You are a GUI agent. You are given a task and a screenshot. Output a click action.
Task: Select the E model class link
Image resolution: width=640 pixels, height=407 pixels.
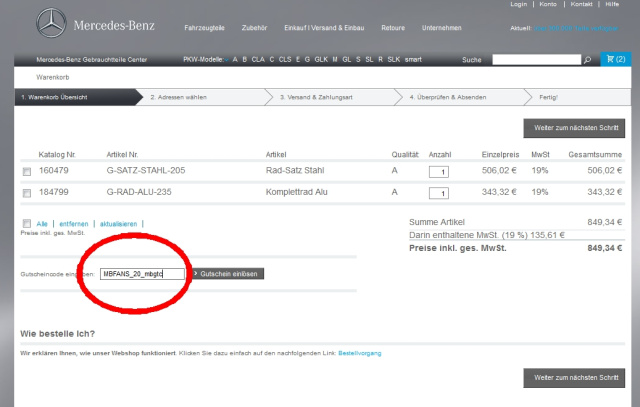tap(298, 60)
